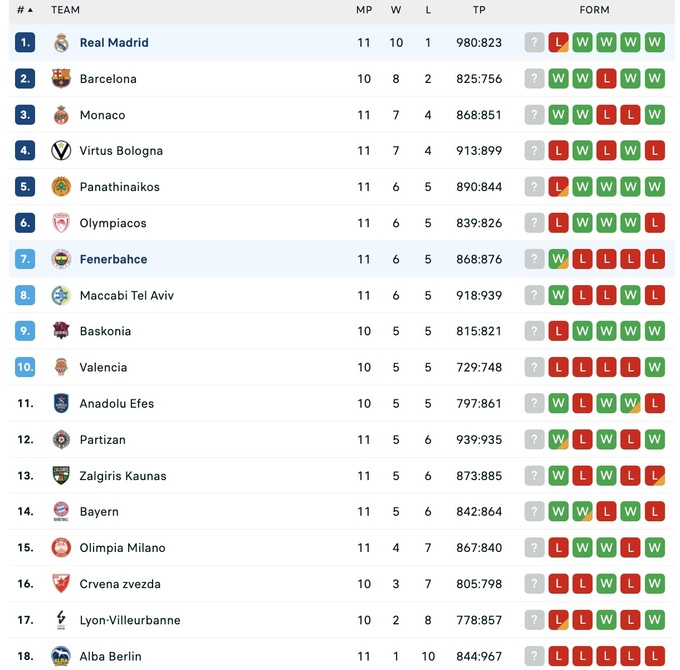Click the FORM column header
This screenshot has width=680, height=670.
point(594,10)
